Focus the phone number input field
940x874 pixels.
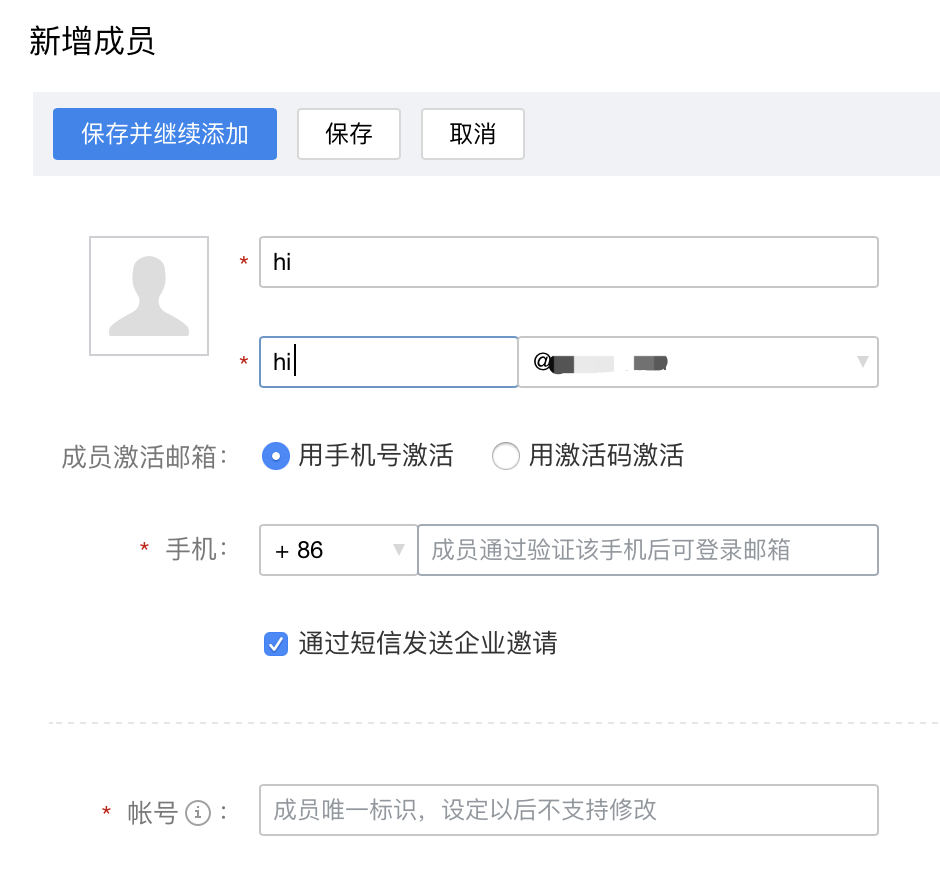648,550
